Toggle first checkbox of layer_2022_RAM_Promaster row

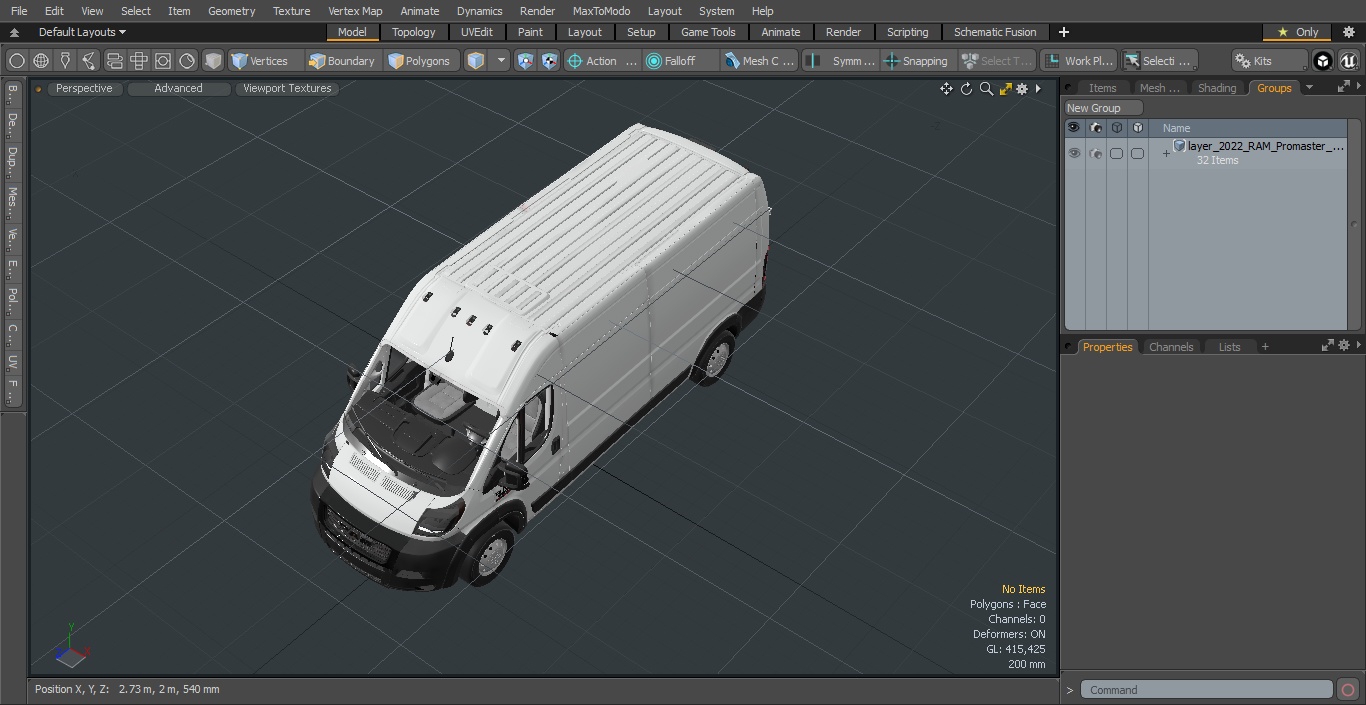1116,153
